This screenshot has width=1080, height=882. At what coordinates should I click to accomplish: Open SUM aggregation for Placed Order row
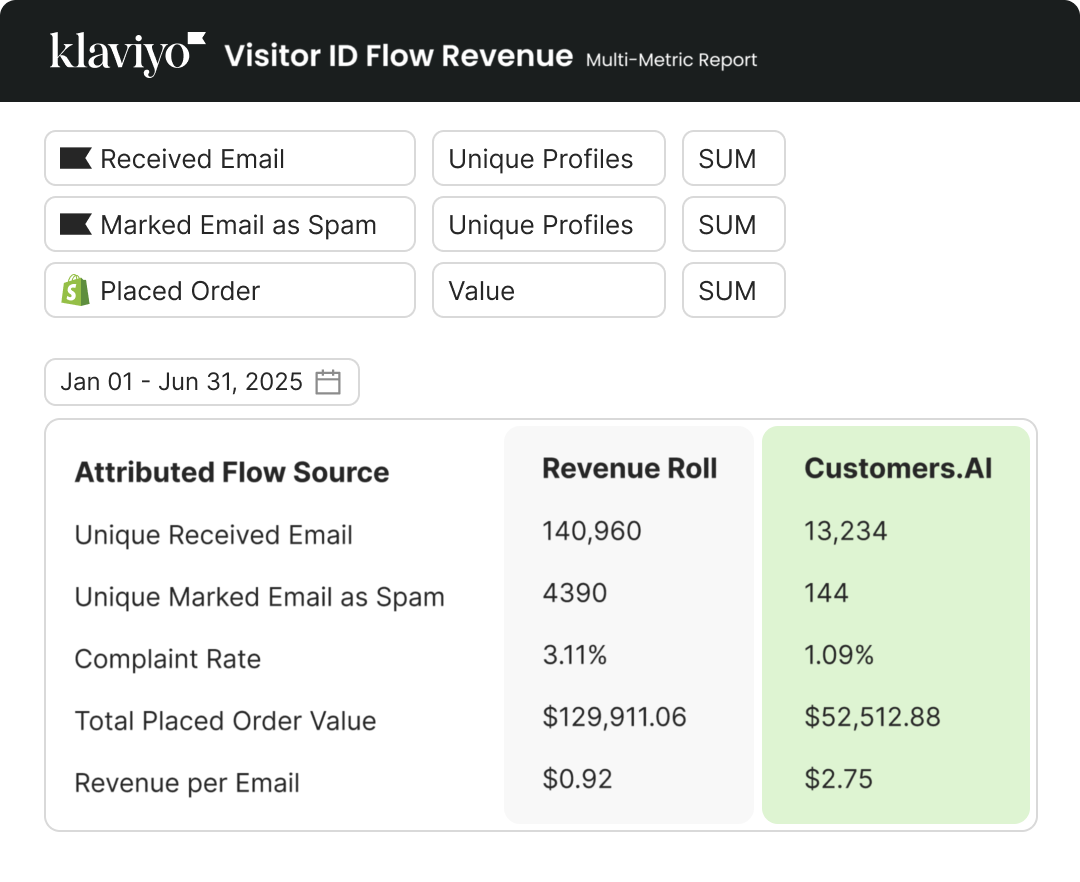pos(734,290)
